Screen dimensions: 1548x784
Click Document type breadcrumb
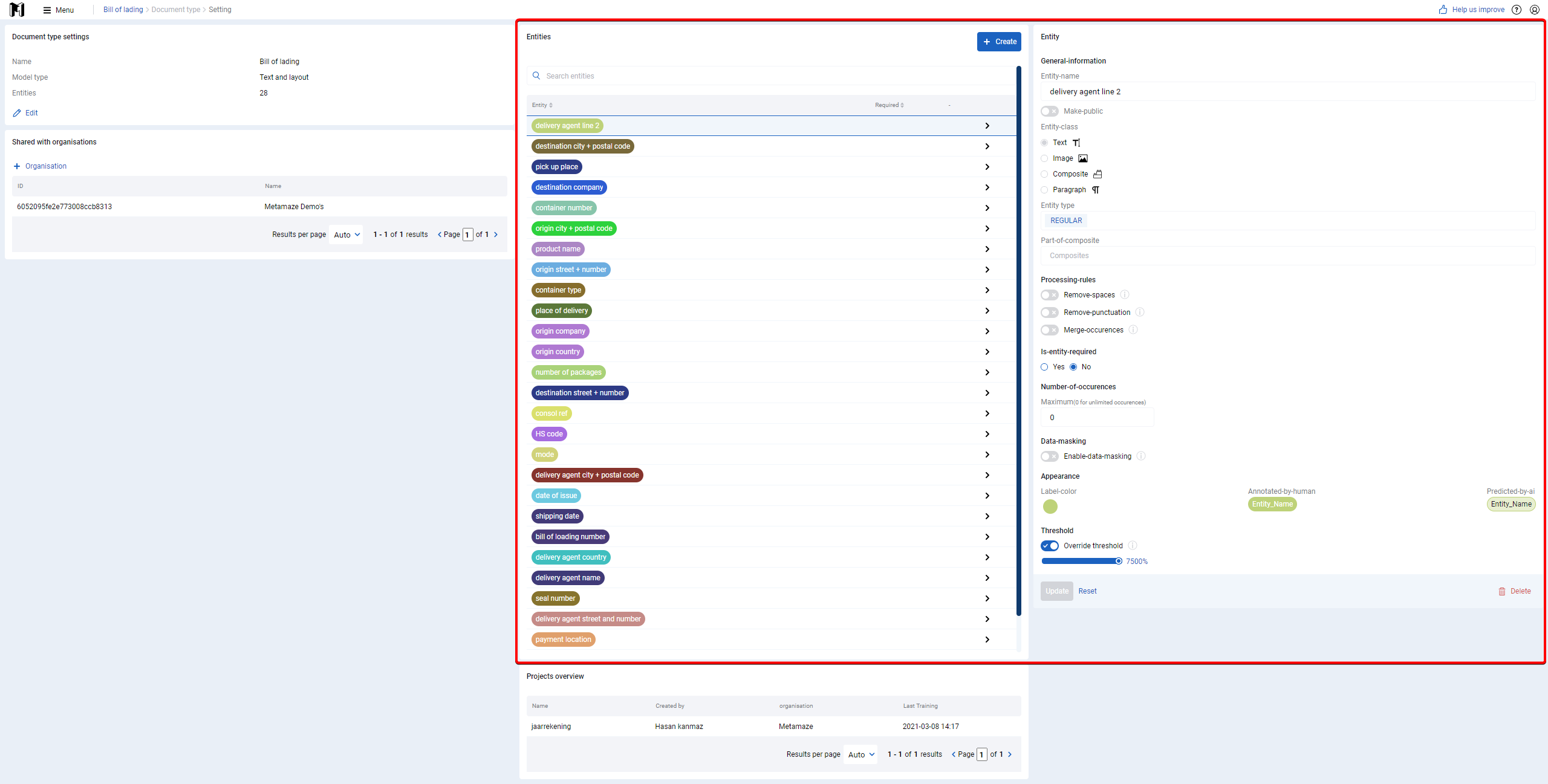(176, 10)
